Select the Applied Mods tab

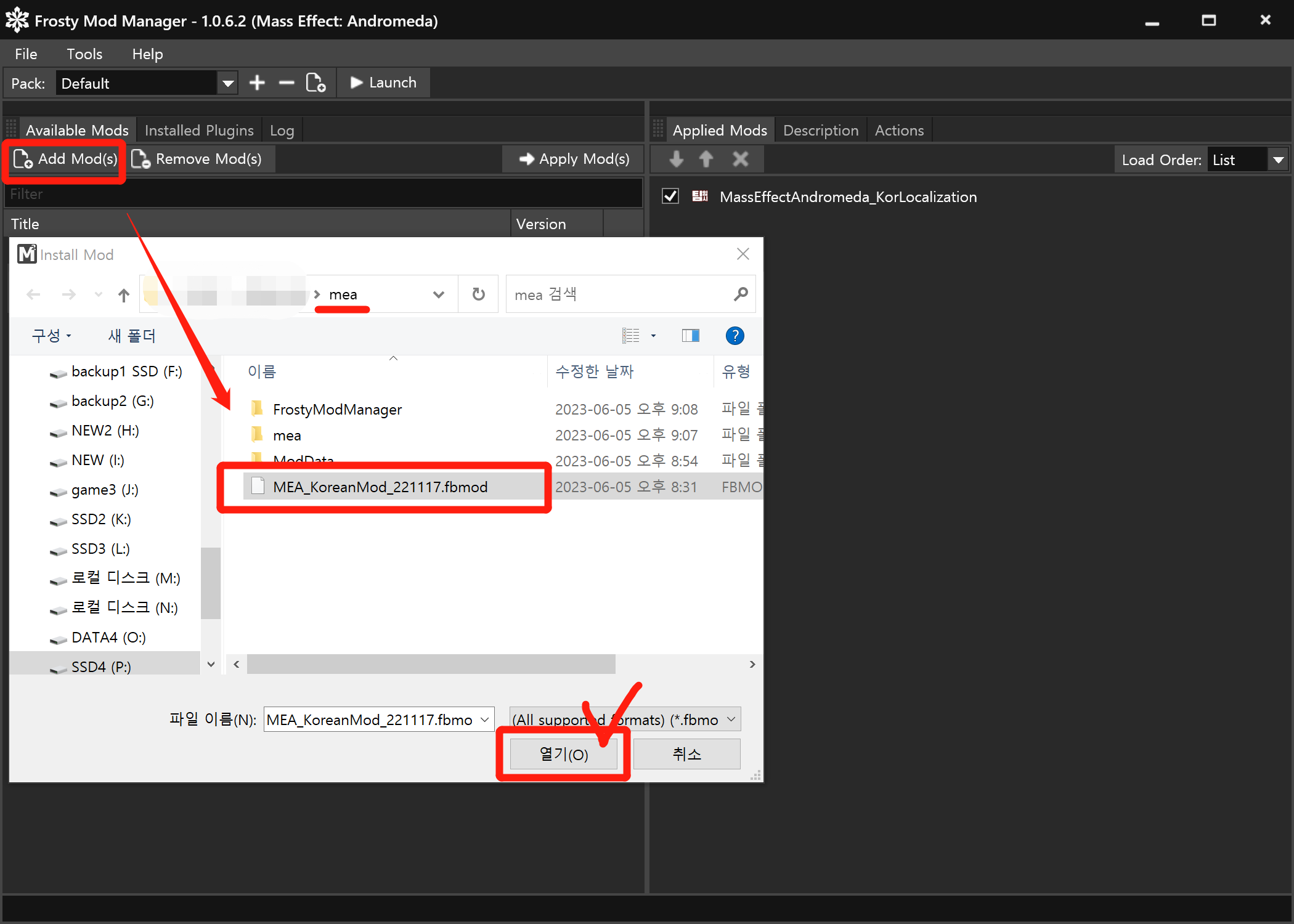click(x=720, y=131)
